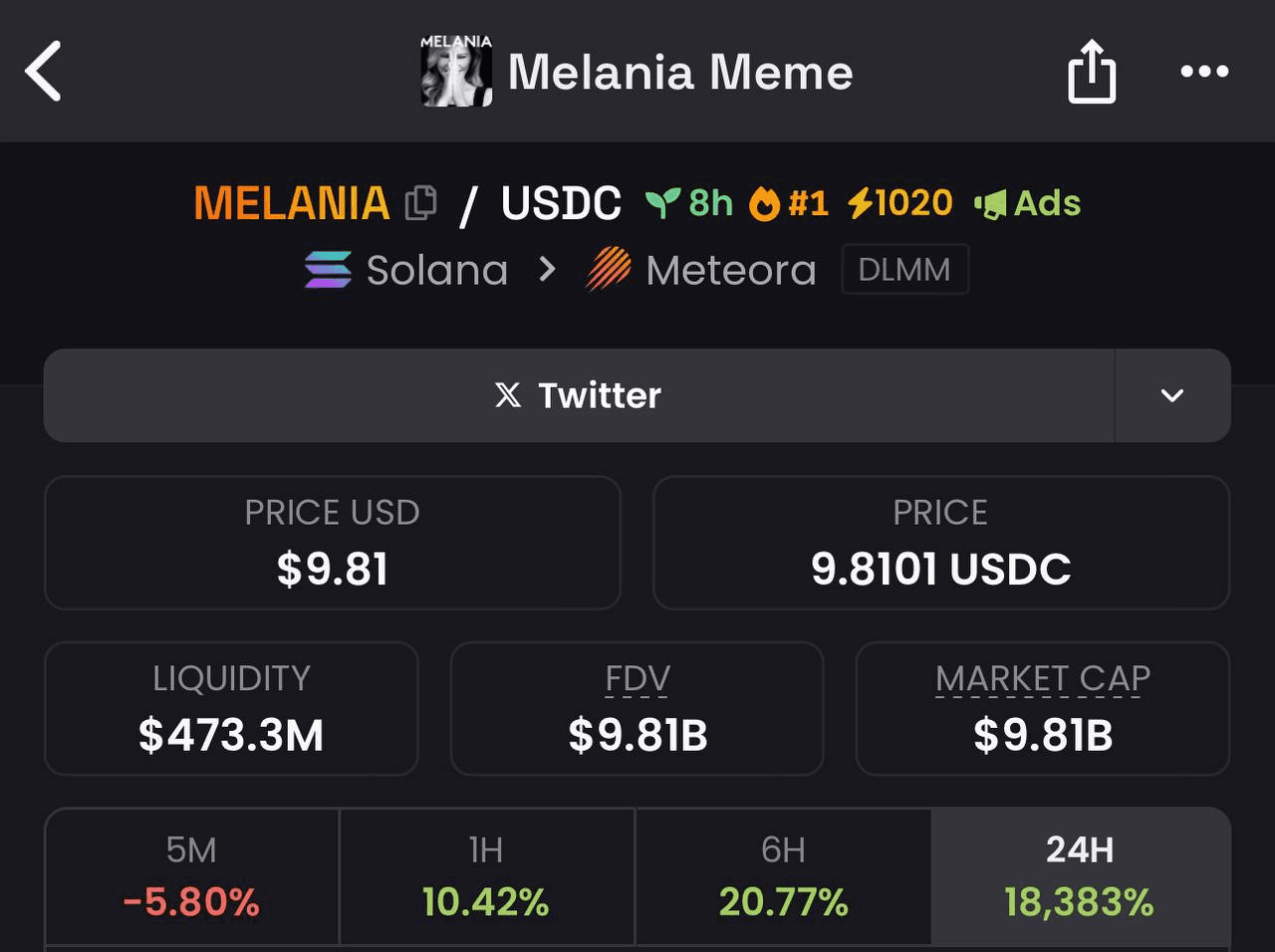The width and height of the screenshot is (1275, 952).
Task: Tap the Market Cap label for info
Action: pos(1043,679)
